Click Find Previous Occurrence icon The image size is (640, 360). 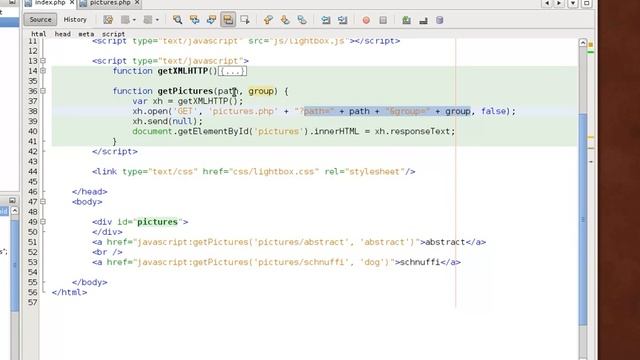click(194, 20)
